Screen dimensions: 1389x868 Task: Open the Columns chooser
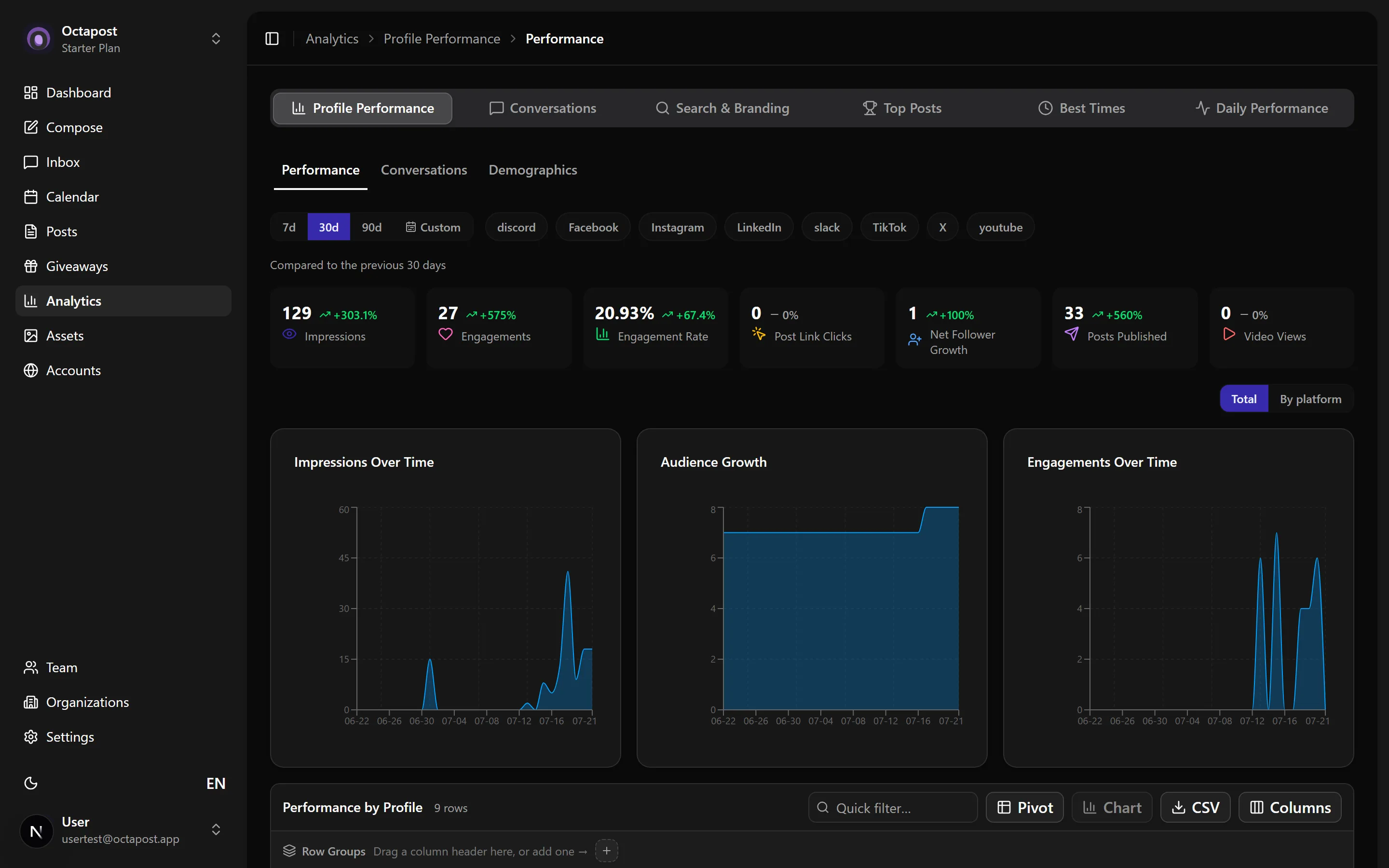(x=1290, y=807)
